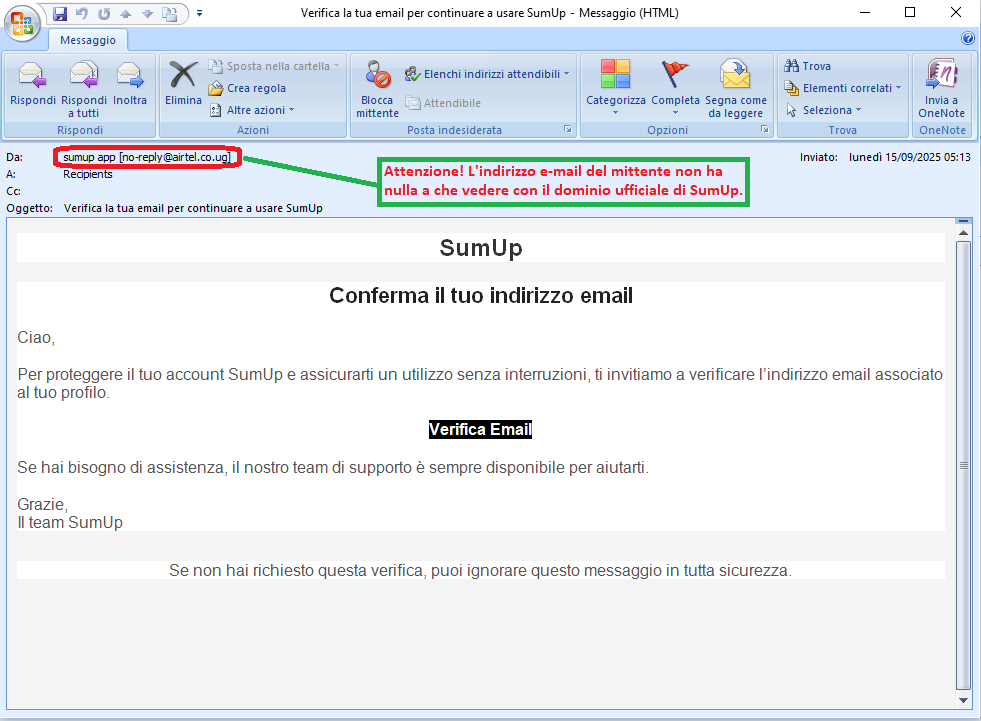Switch to the Messaggio ribbon tab
The width and height of the screenshot is (981, 721).
coord(88,40)
